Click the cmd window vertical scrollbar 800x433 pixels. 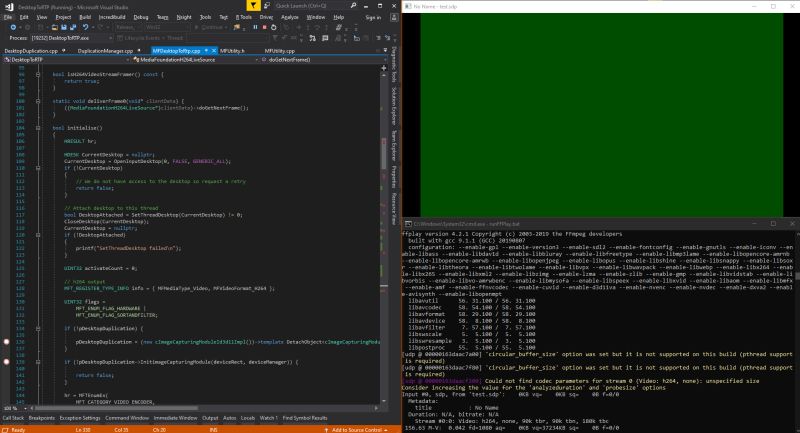(x=797, y=332)
